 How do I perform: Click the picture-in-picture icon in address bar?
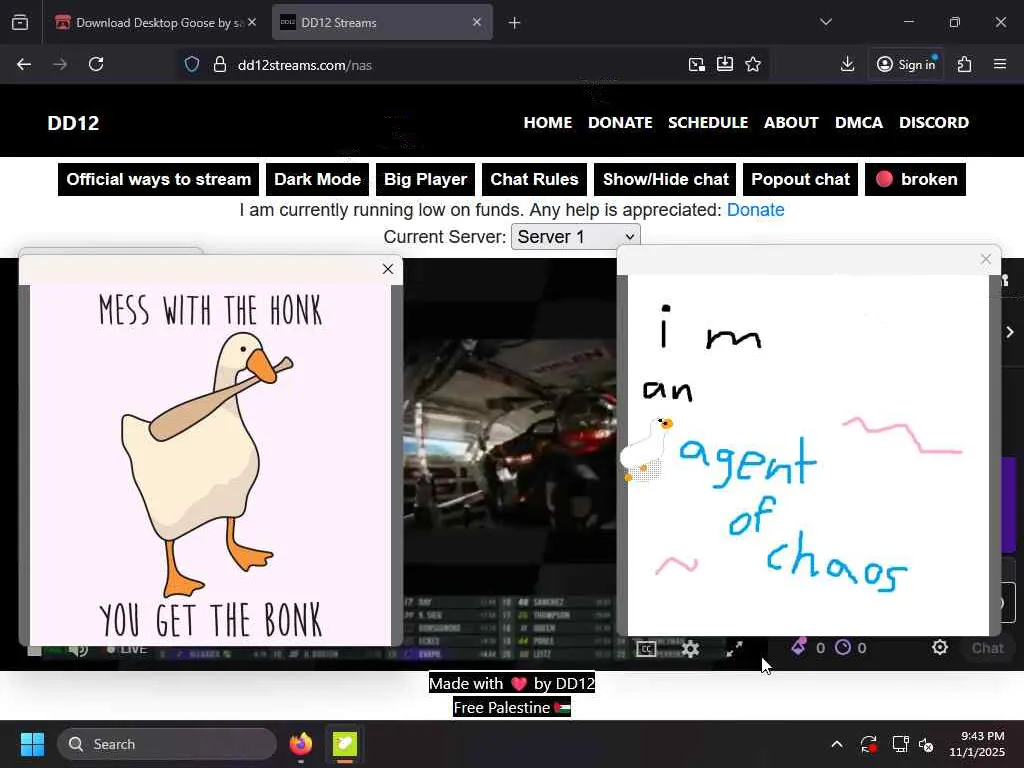(x=697, y=64)
